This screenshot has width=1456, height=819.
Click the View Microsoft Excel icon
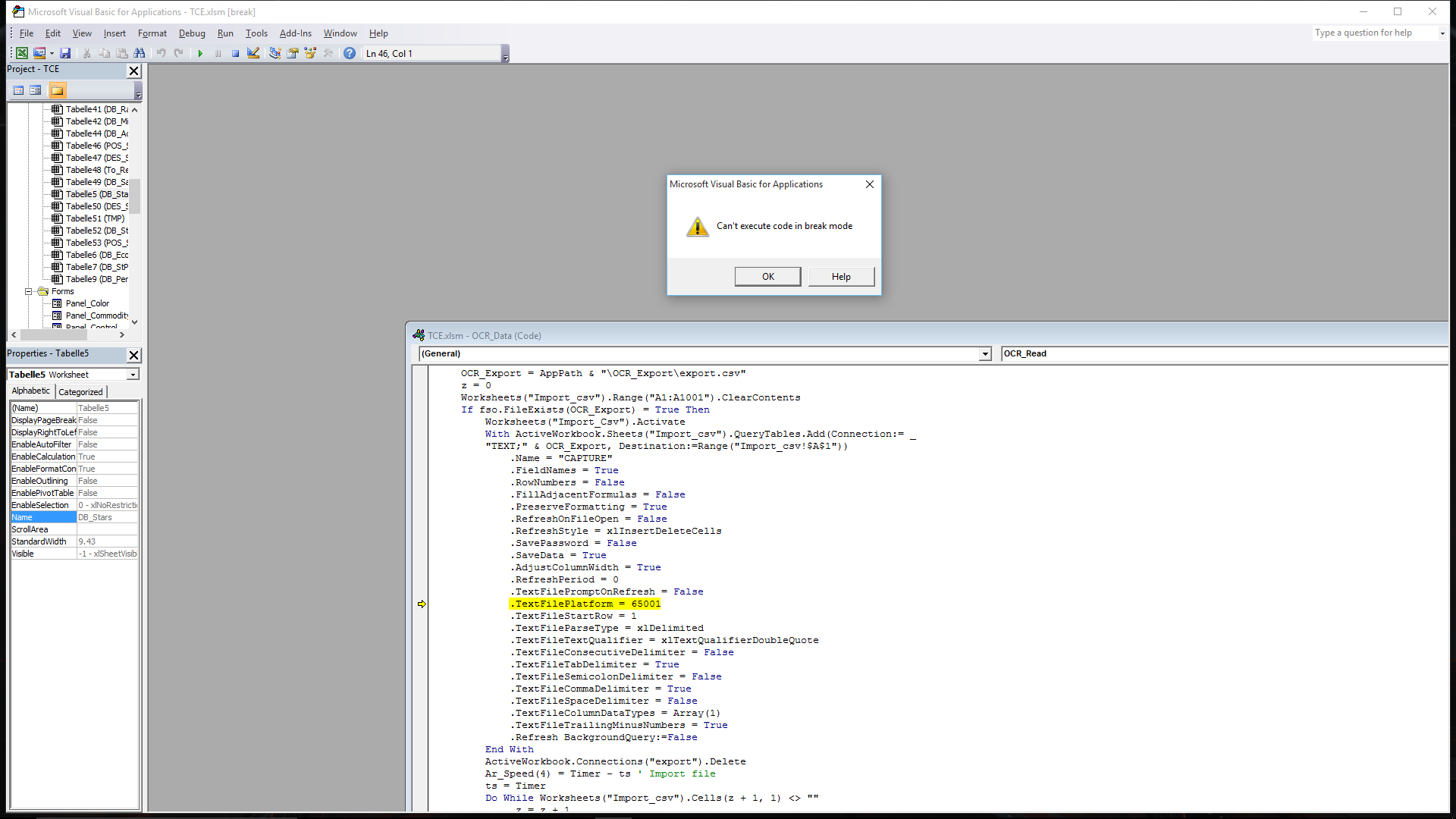[22, 53]
